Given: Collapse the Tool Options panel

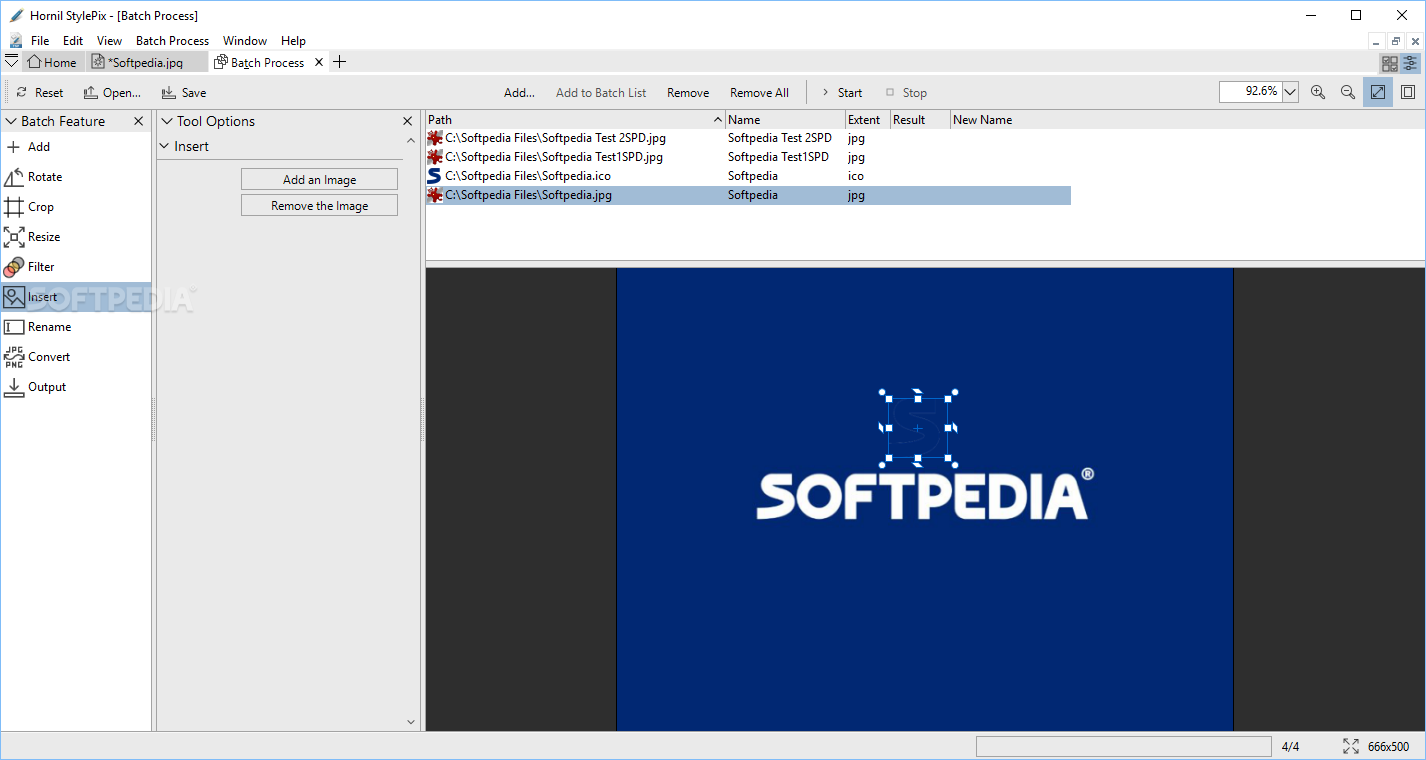Looking at the screenshot, I should point(166,121).
